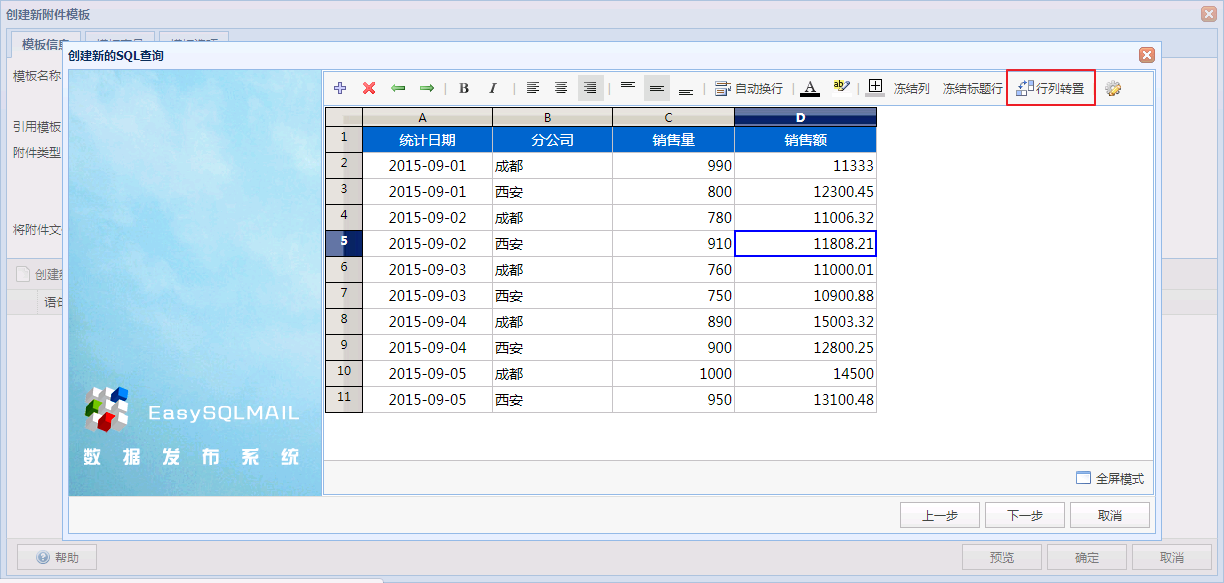Select column A header
This screenshot has width=1224, height=583.
pyautogui.click(x=427, y=117)
